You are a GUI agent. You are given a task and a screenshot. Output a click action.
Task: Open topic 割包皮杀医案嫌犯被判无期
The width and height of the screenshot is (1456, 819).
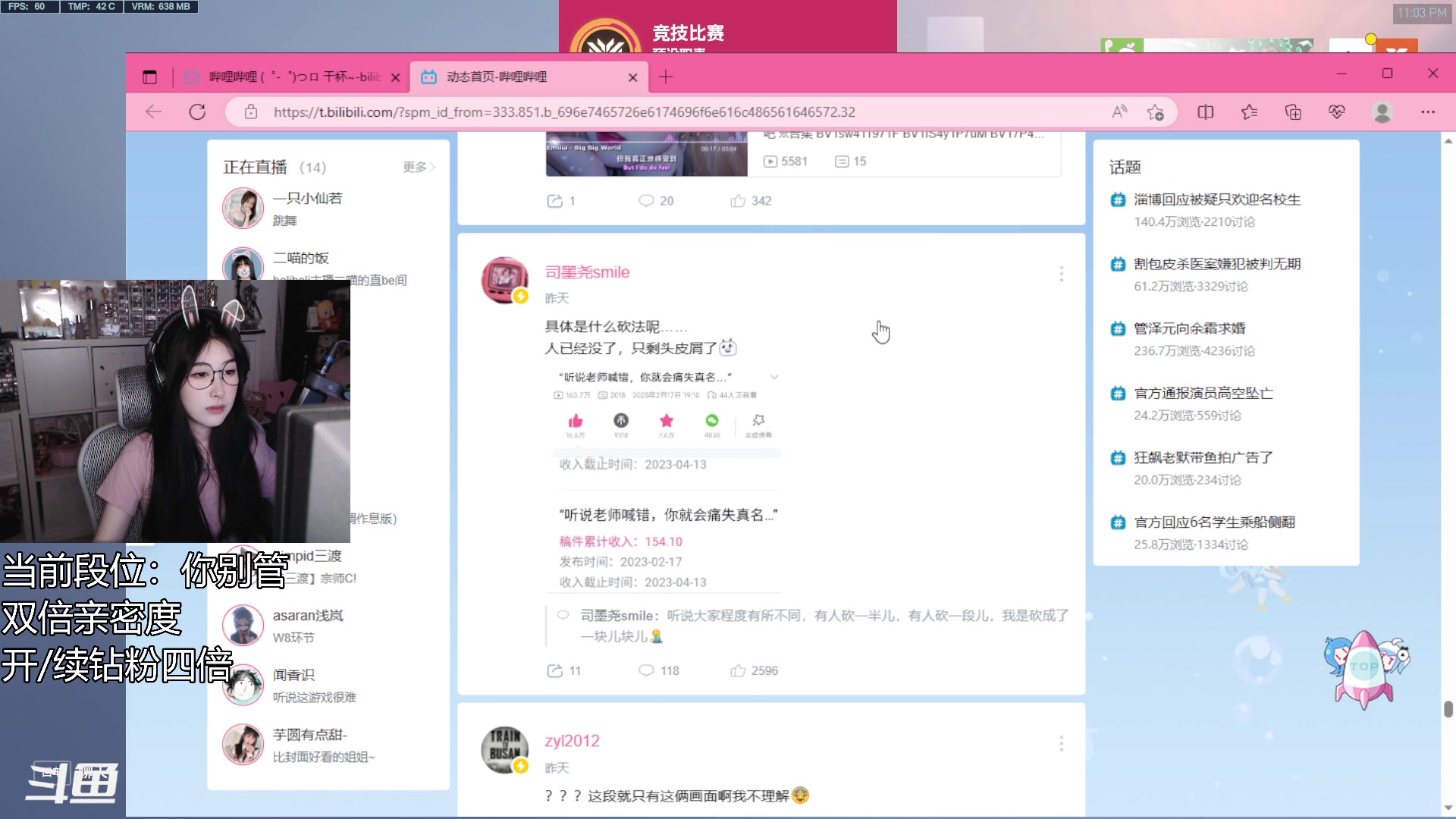tap(1217, 264)
